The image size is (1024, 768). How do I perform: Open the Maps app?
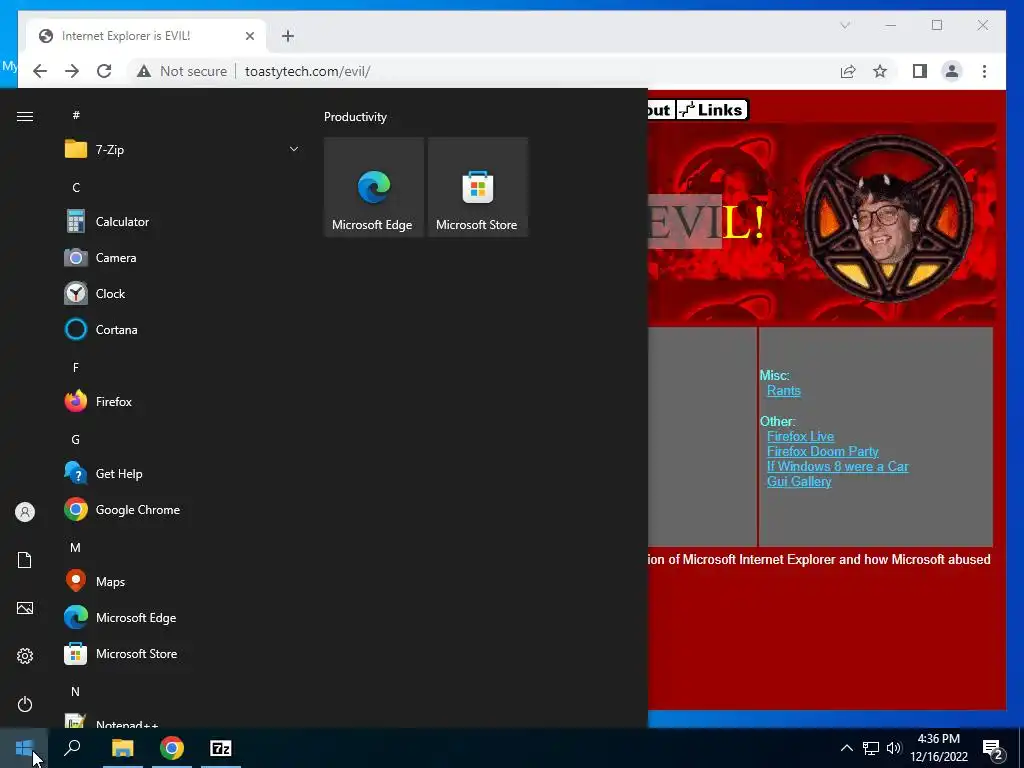(x=182, y=582)
